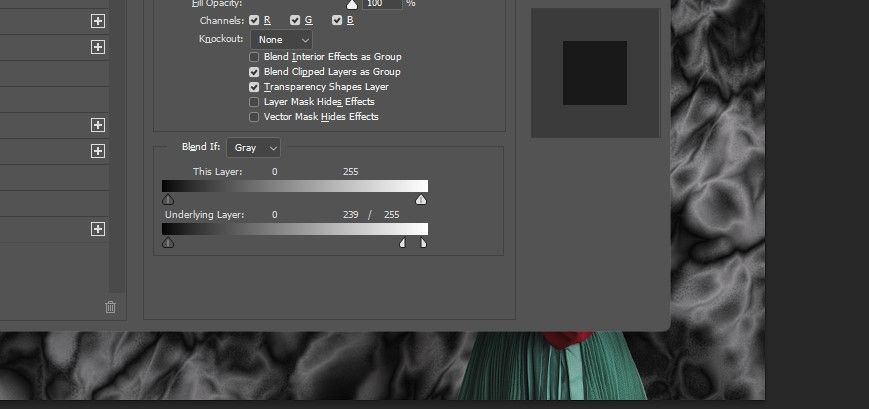Click the dark square style preview thumbnail

coord(595,73)
